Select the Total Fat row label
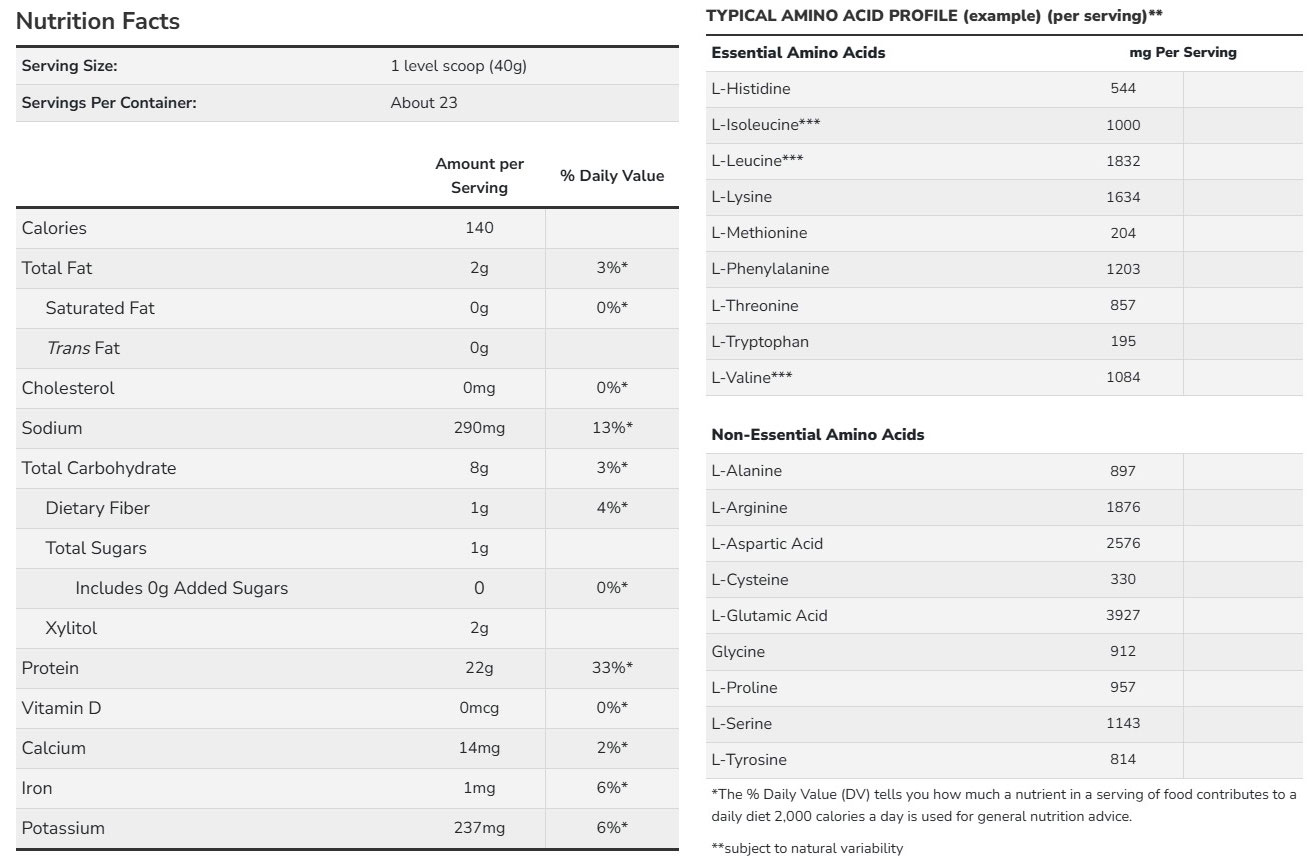Viewport: 1316px width, 864px height. tap(57, 268)
